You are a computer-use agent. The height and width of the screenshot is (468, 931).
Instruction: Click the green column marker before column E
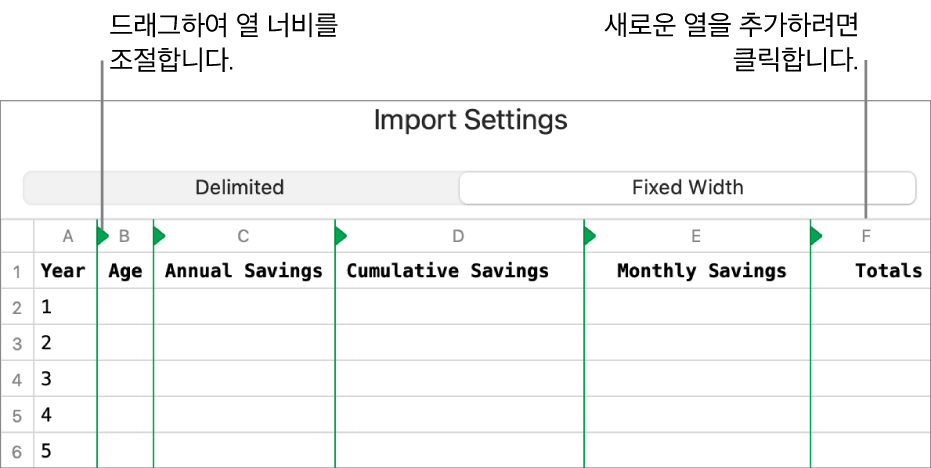click(589, 237)
